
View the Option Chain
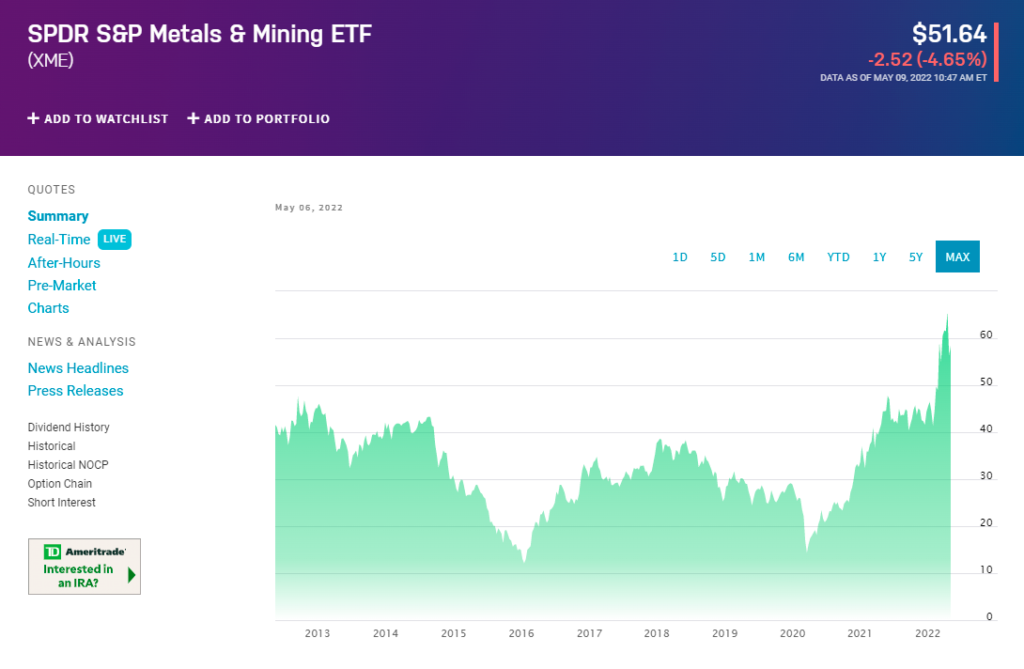[x=60, y=483]
